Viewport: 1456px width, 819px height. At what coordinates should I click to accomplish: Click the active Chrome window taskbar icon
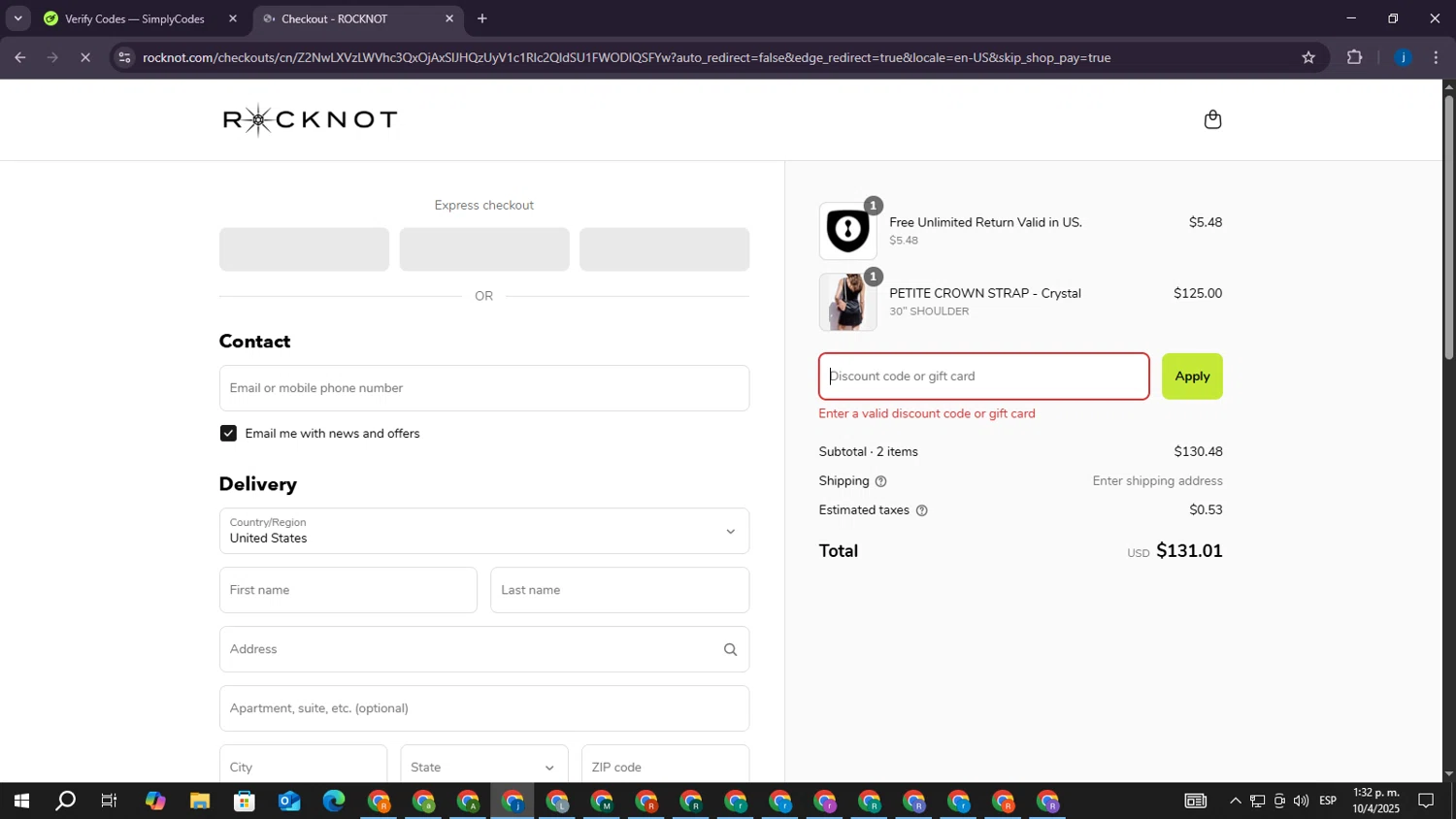coord(513,802)
